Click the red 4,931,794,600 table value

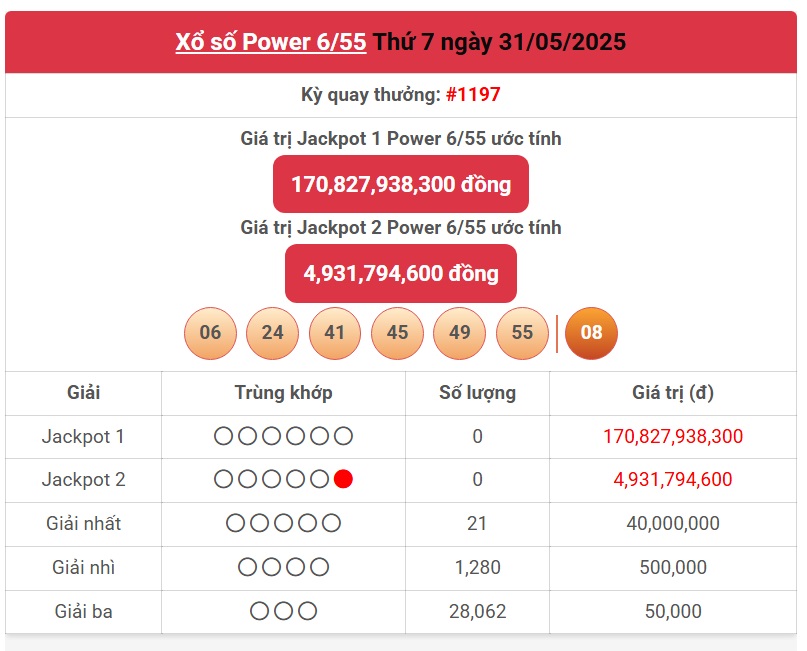[x=673, y=480]
